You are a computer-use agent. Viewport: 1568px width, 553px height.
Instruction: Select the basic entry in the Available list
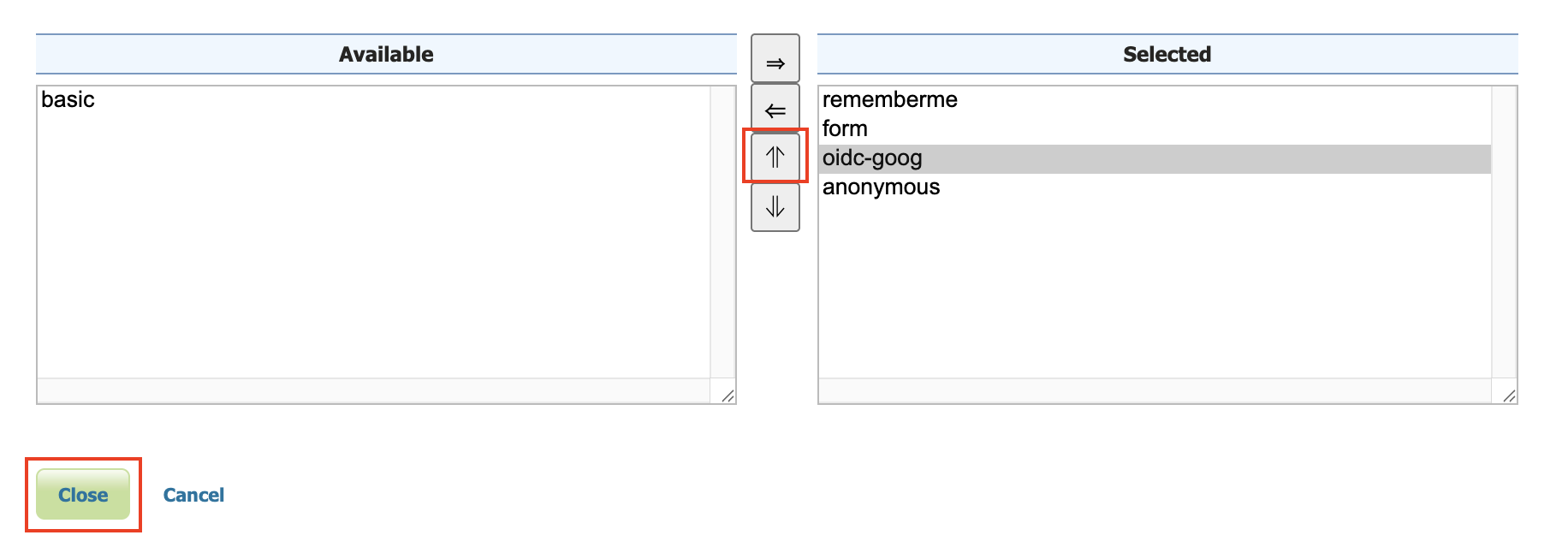69,99
